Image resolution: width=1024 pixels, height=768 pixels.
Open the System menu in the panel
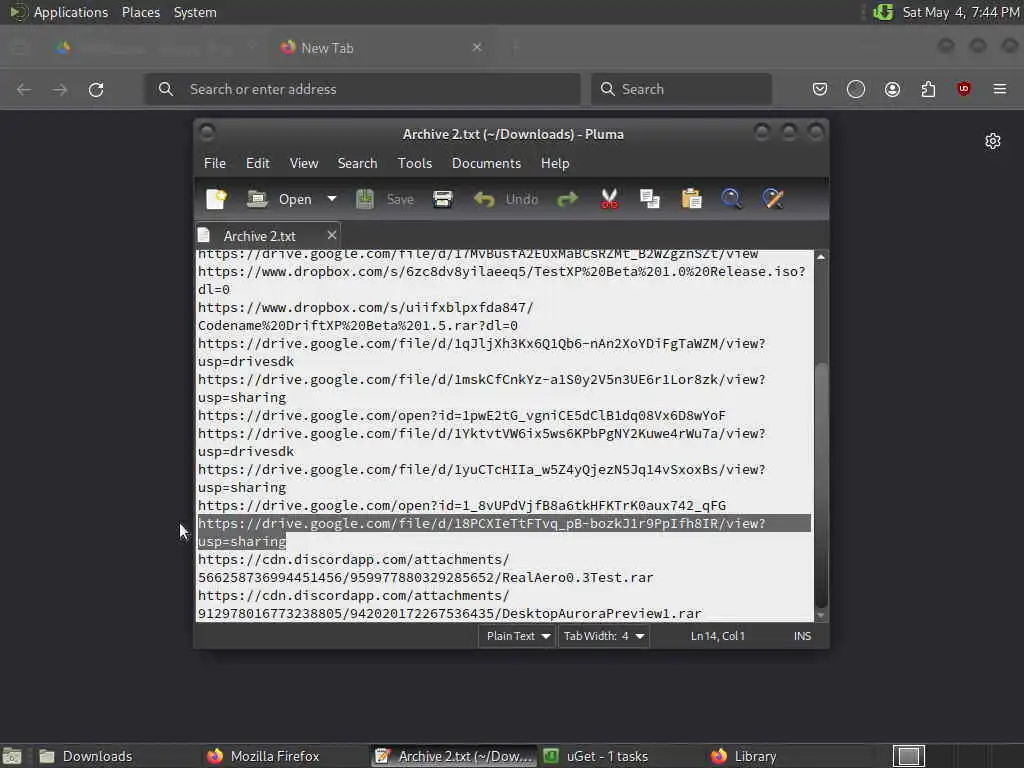[195, 12]
